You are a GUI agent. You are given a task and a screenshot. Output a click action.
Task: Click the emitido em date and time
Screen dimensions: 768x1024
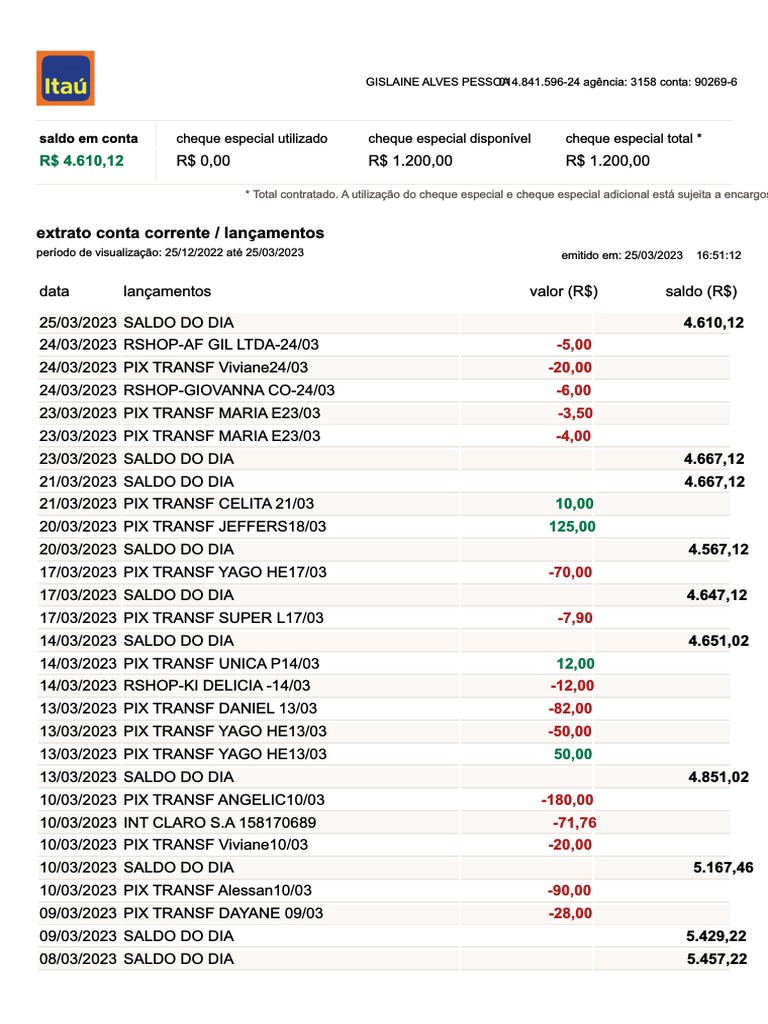point(651,255)
